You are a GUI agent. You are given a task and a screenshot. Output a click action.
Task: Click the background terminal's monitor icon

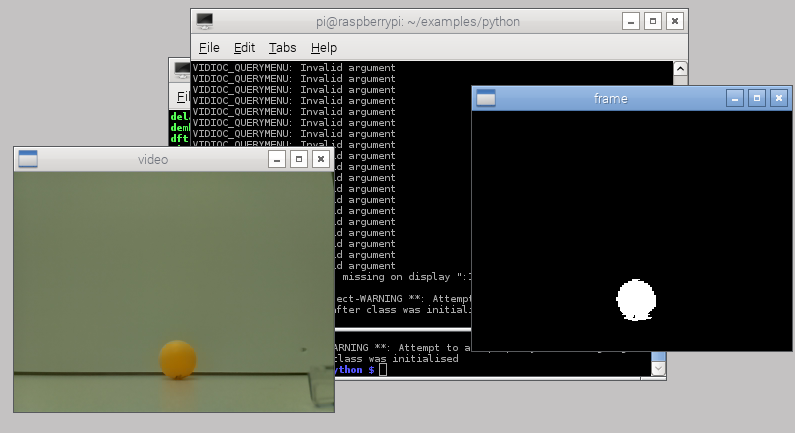[182, 69]
